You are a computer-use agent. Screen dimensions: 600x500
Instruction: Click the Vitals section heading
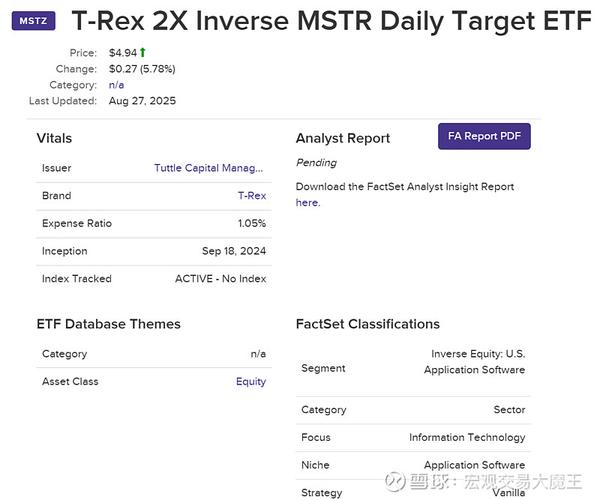[54, 138]
